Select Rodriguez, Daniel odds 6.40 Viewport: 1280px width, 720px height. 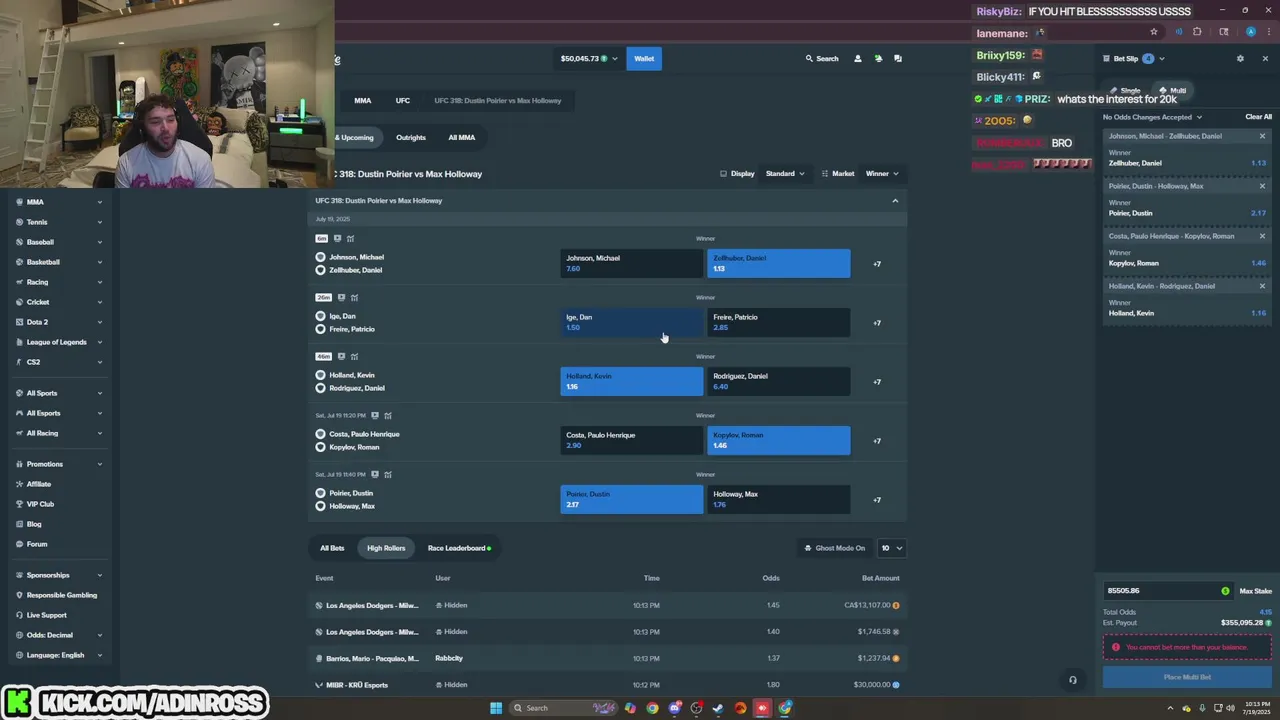(778, 381)
